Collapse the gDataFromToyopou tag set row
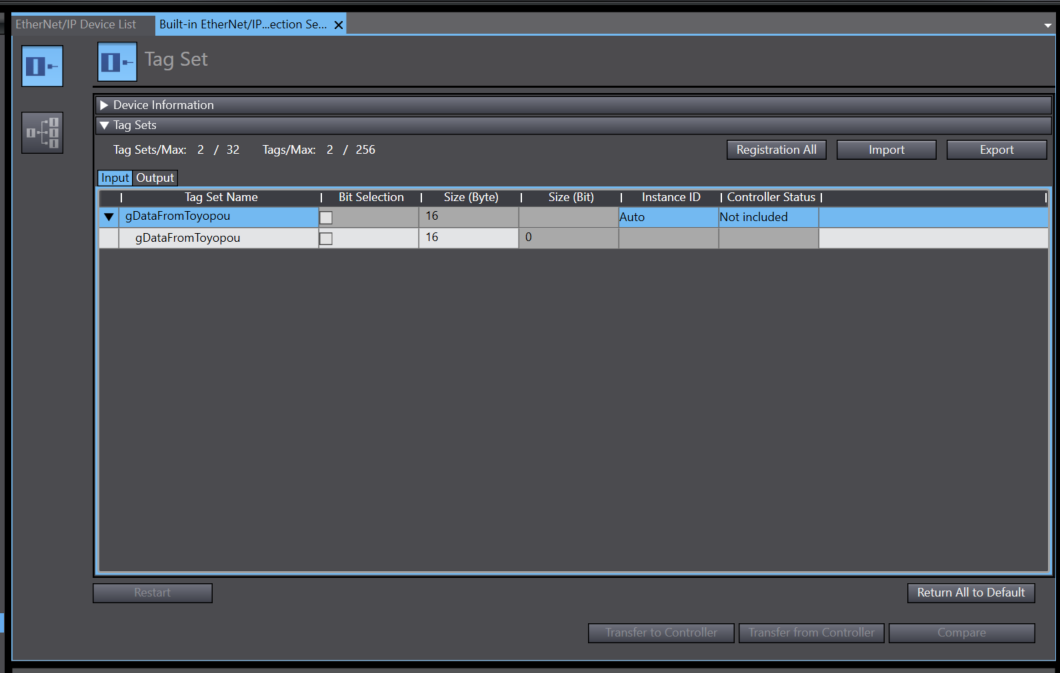 tap(109, 217)
